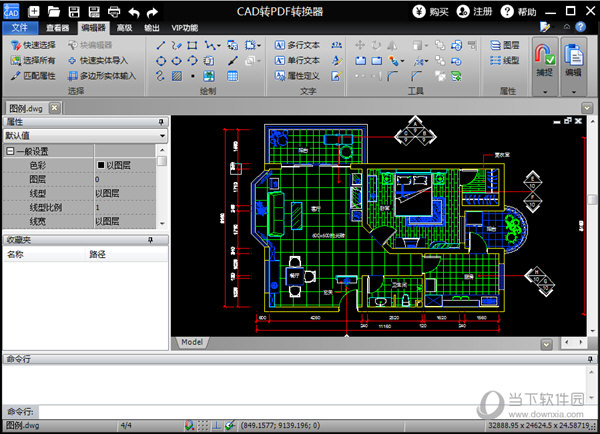The image size is (600, 434).
Task: Click the 色彩 black color swatch 以图层
Action: point(101,165)
